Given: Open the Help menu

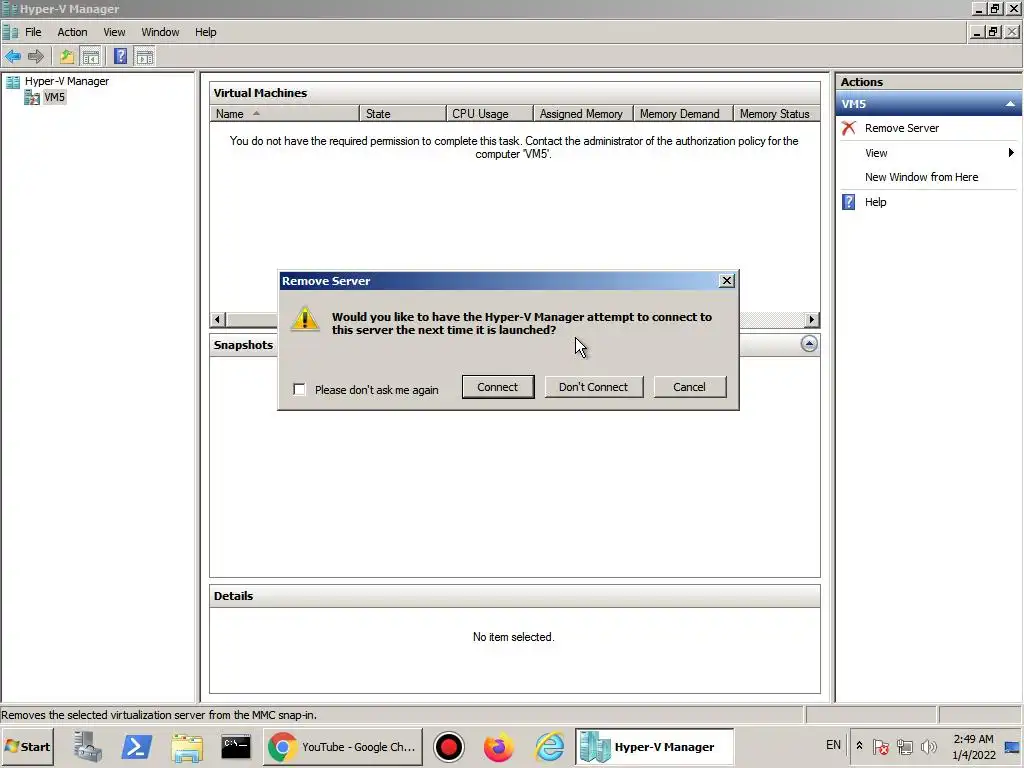Looking at the screenshot, I should tap(205, 32).
